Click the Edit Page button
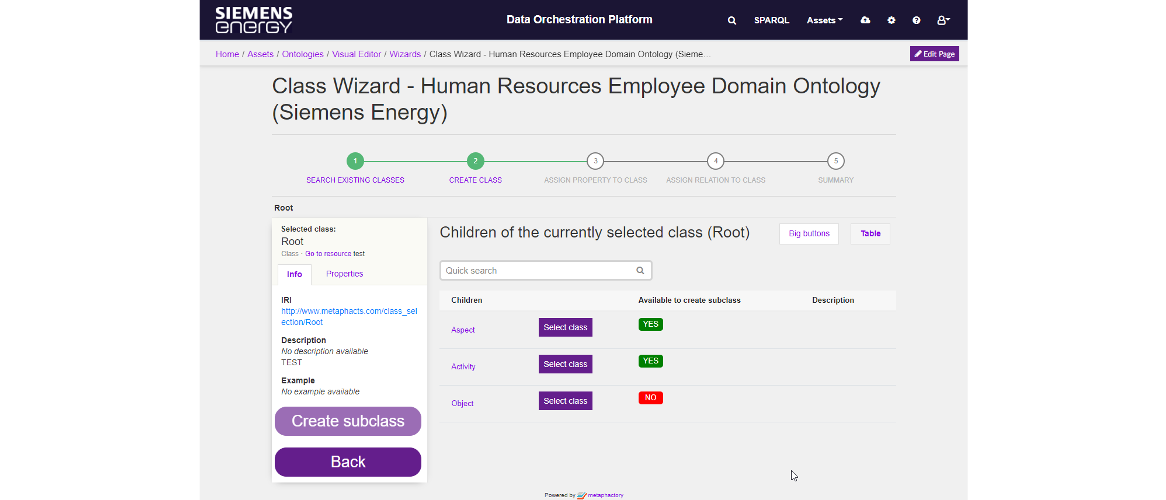This screenshot has height=500, width=1166. (934, 54)
